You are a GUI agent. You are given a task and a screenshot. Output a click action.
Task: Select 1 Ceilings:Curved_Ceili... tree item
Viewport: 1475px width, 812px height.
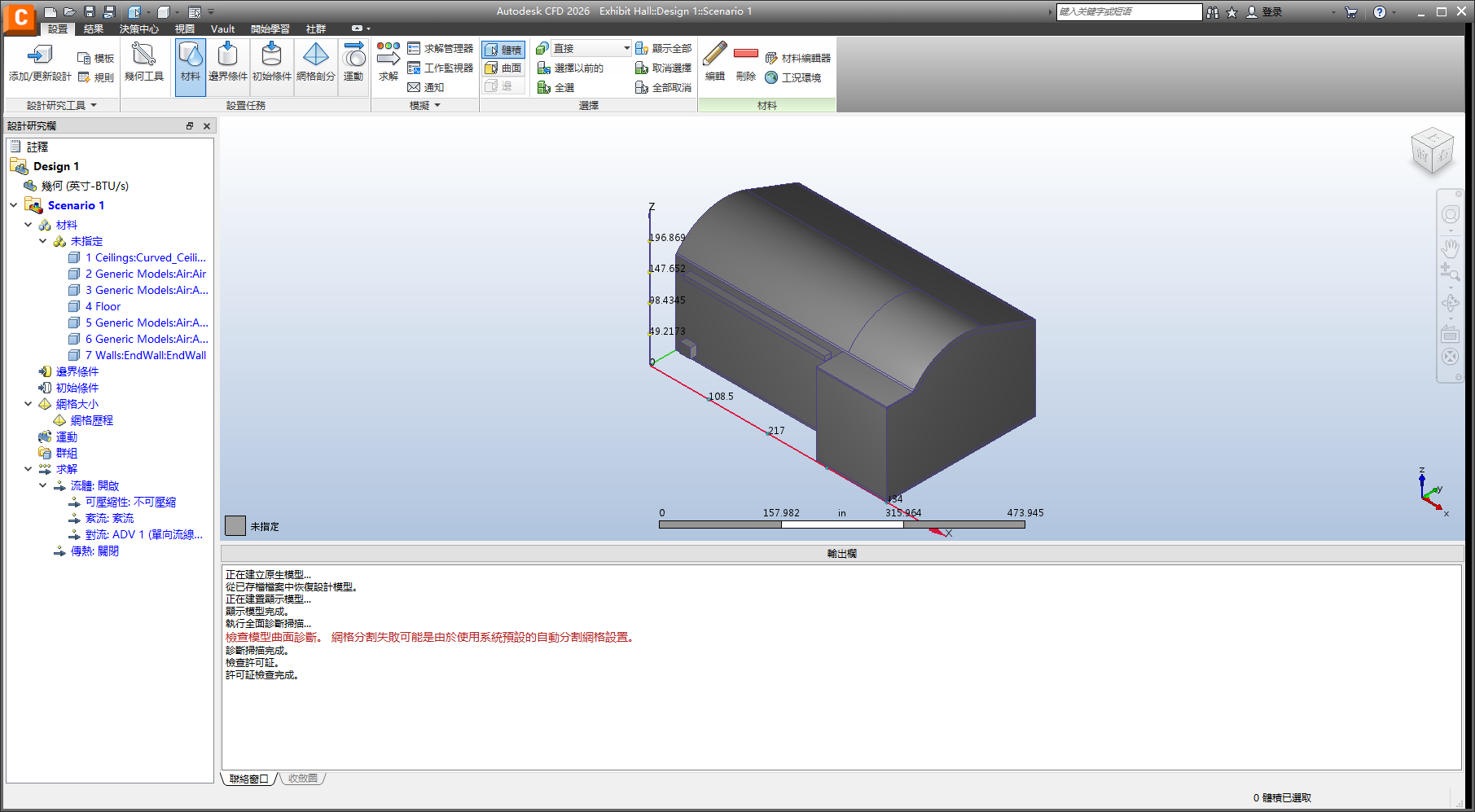click(145, 257)
